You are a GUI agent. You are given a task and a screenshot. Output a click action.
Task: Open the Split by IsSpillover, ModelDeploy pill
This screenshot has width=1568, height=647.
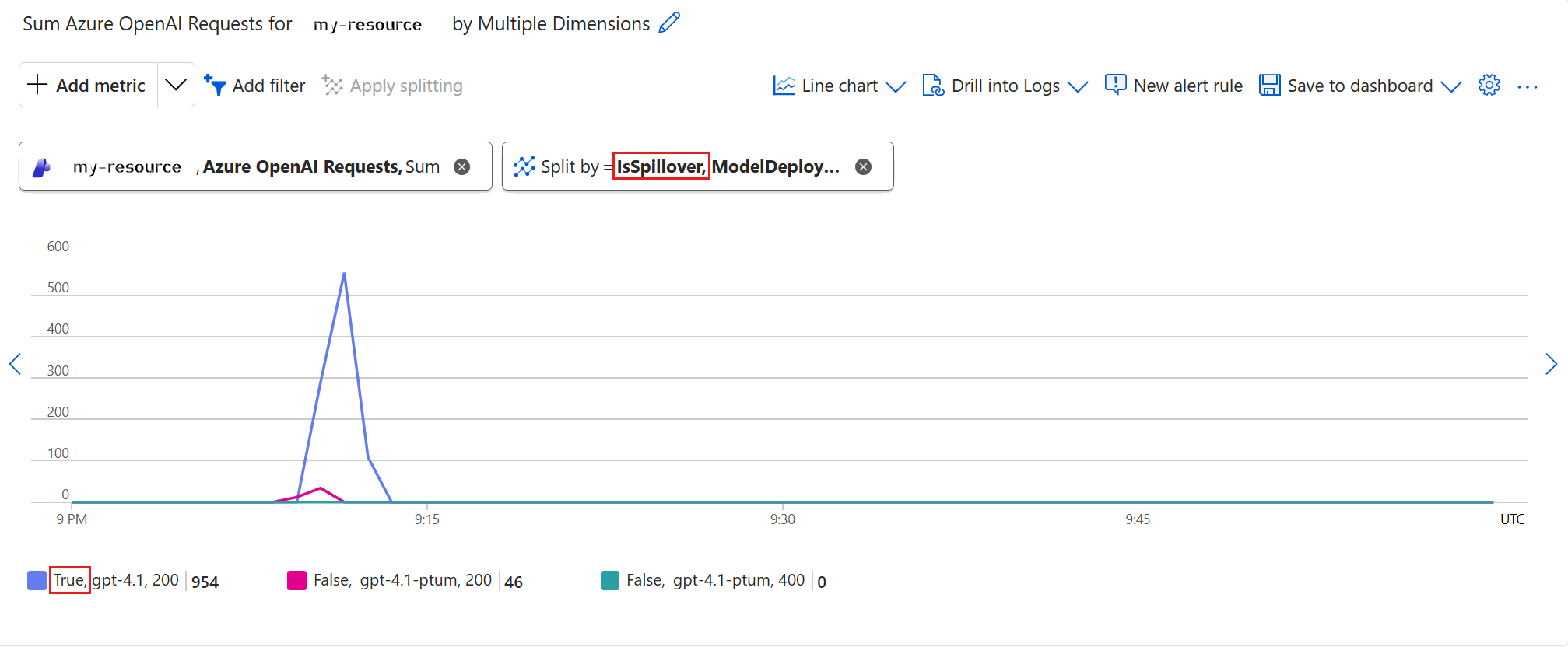[697, 166]
